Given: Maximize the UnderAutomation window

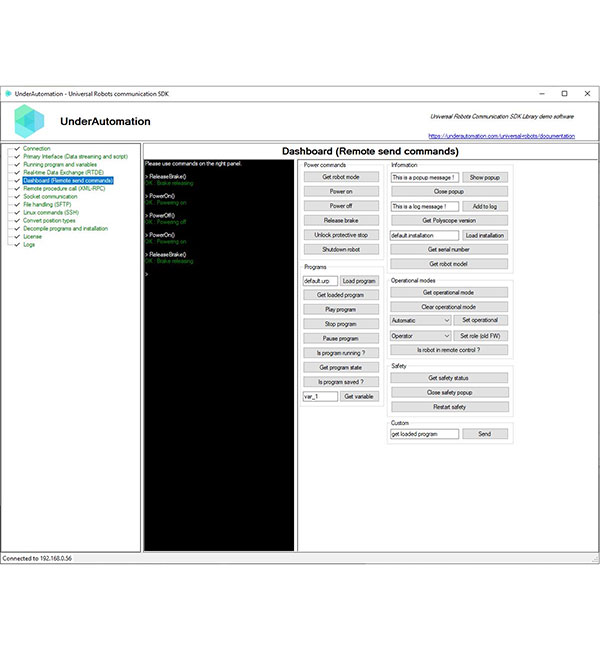Looking at the screenshot, I should 564,94.
